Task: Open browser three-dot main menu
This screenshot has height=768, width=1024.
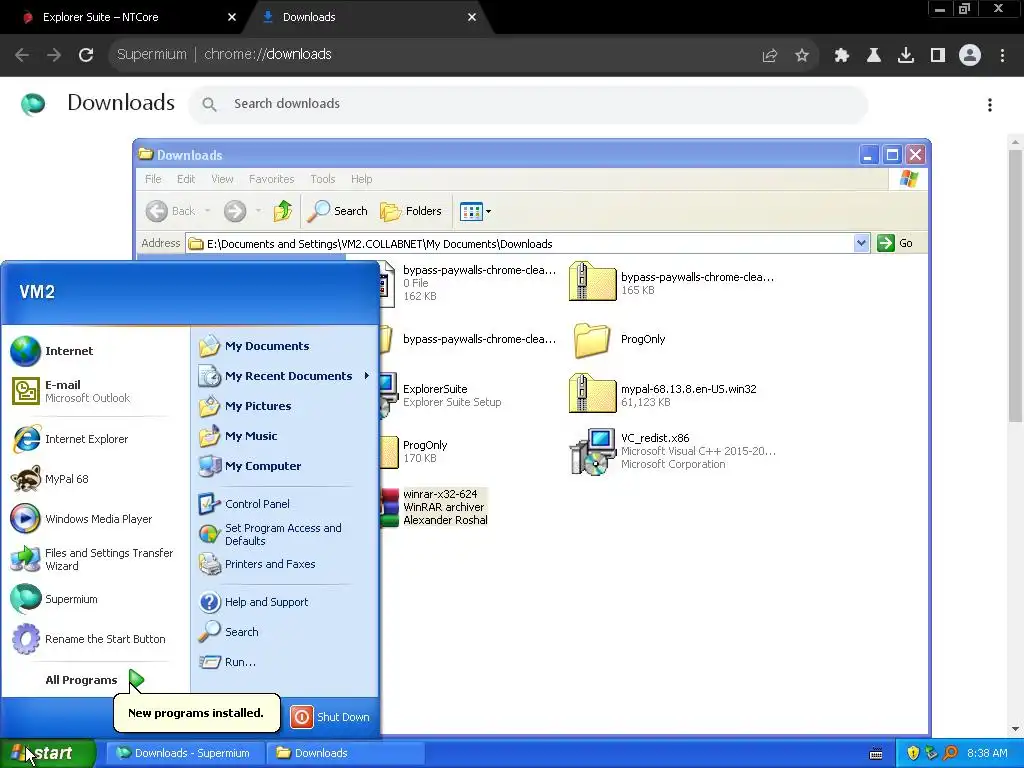Action: (1002, 56)
